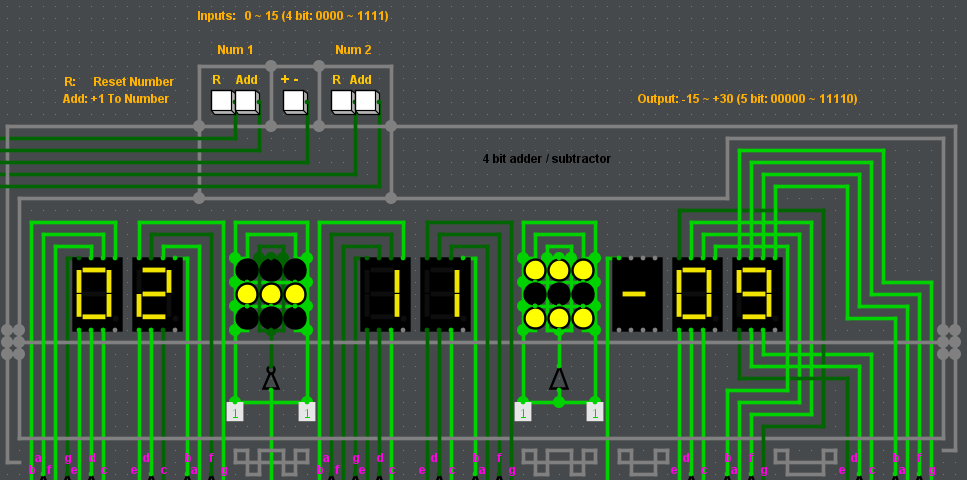Select the 'Inputs: 0 ~ 15' text label
The width and height of the screenshot is (967, 480).
292,16
